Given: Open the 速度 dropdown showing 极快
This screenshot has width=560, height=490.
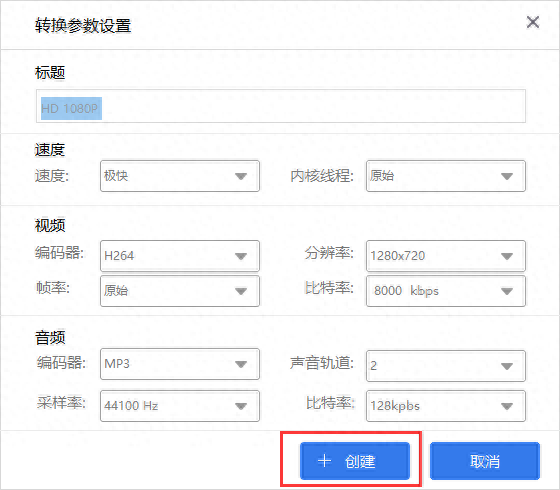Looking at the screenshot, I should pos(180,176).
